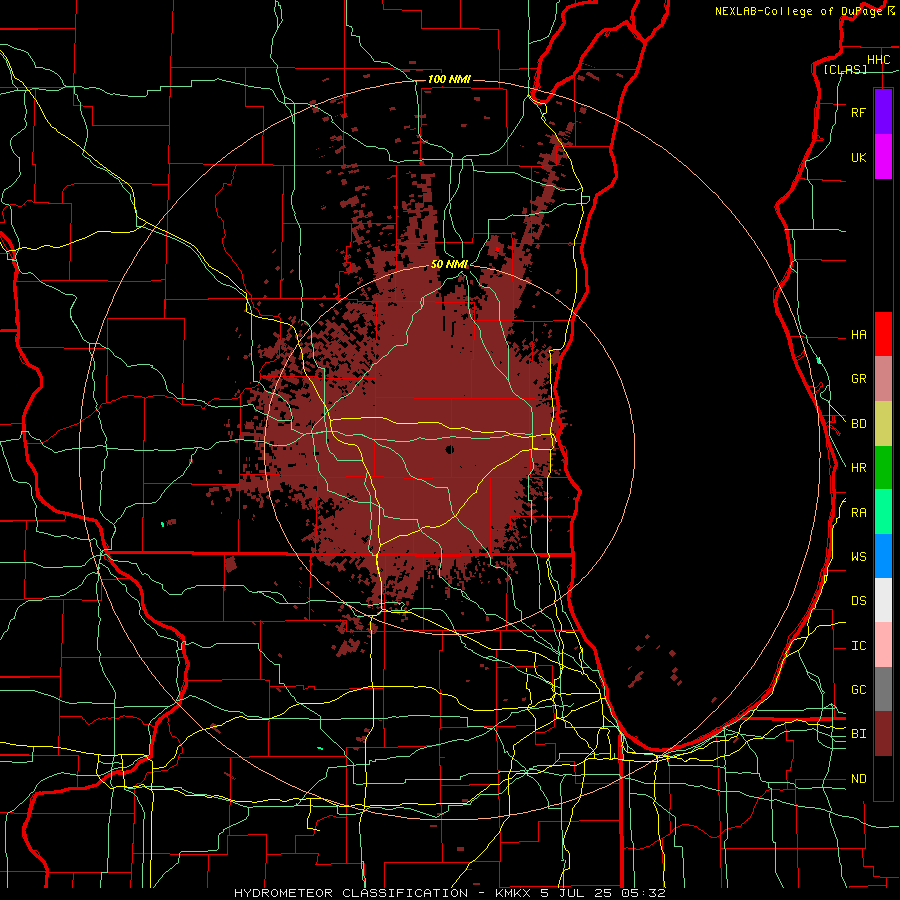Click the '[CLAS]' legend heading
Viewport: 900px width, 900px height.
point(845,69)
